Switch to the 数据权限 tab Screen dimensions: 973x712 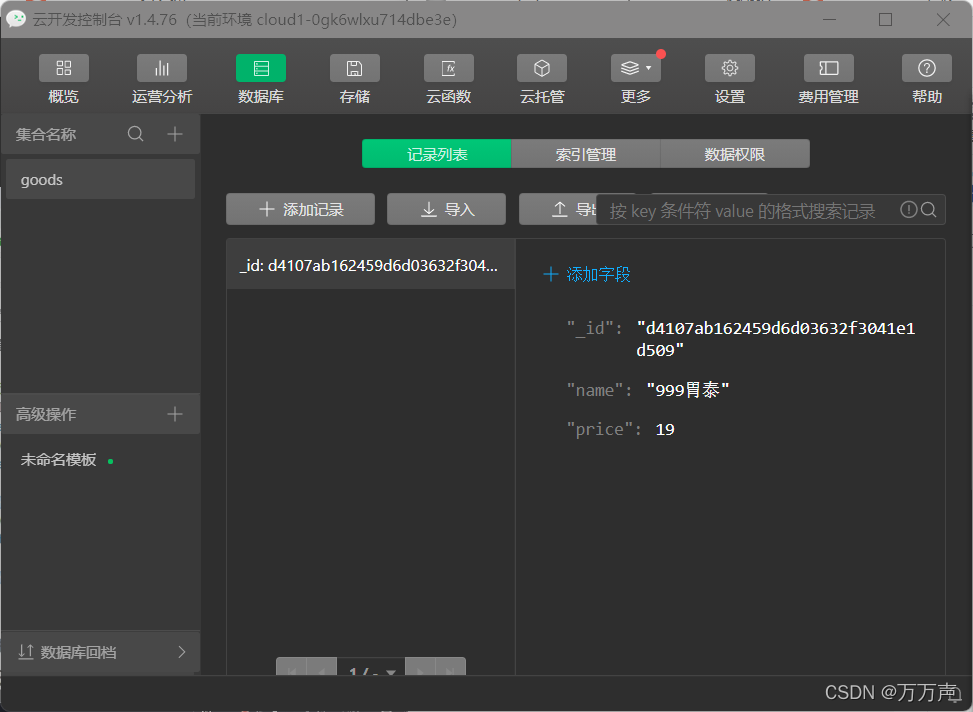(735, 154)
